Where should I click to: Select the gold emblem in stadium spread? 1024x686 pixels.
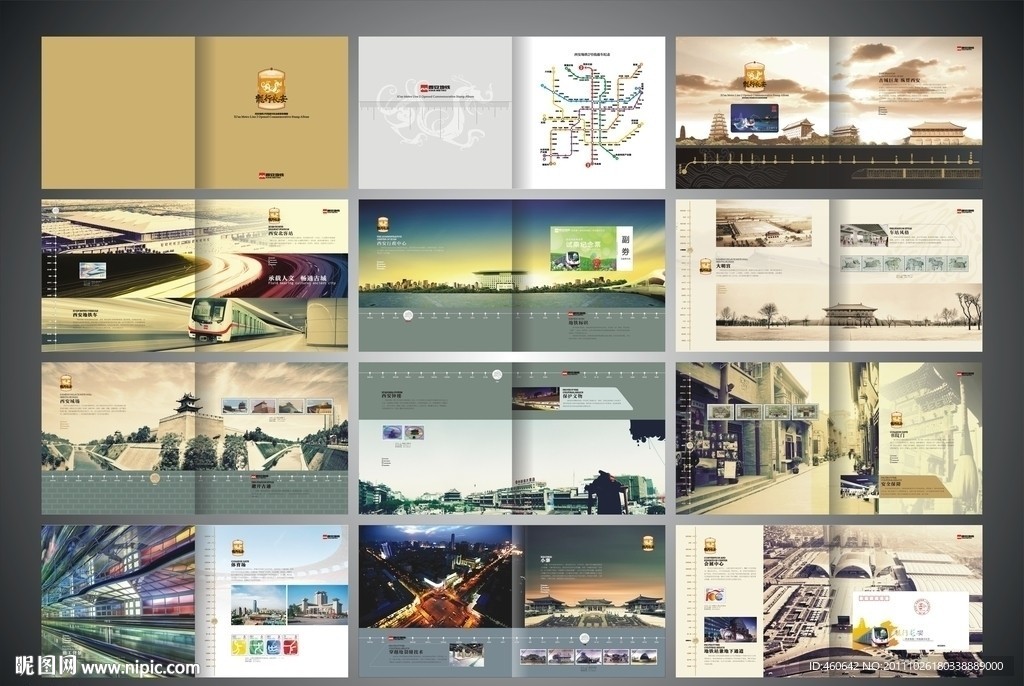coord(239,547)
